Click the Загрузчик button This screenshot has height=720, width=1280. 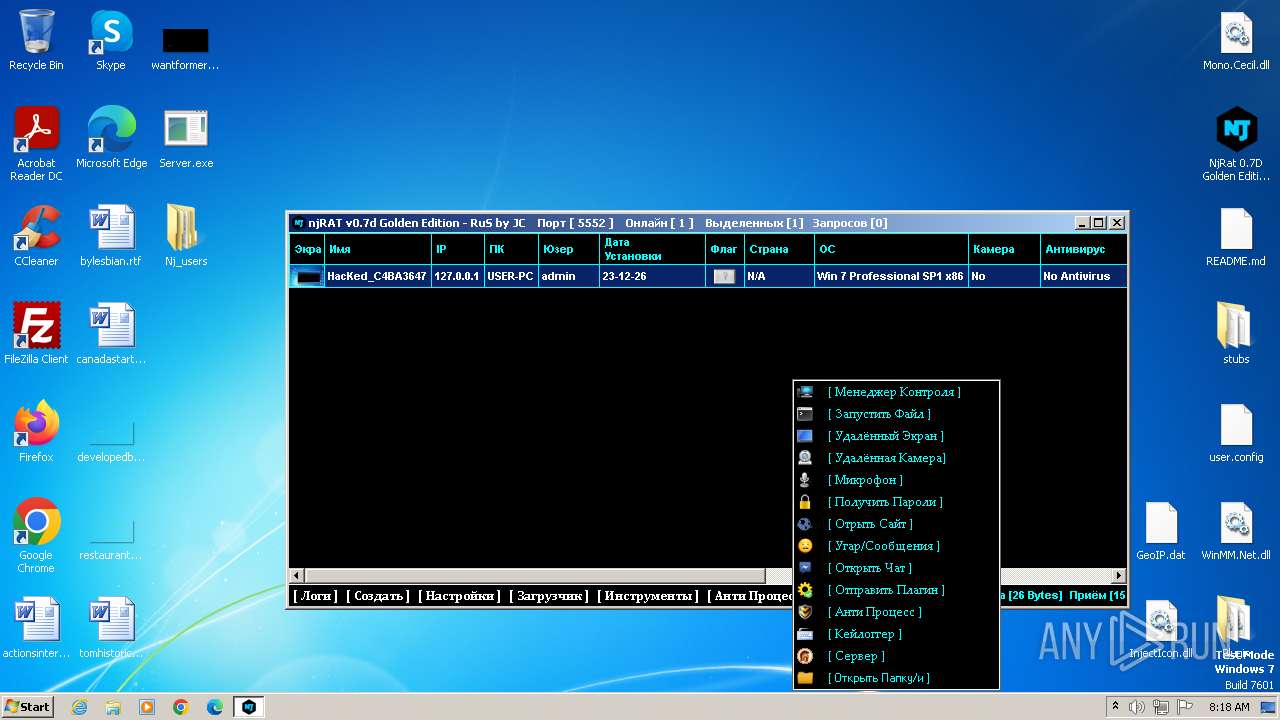(549, 596)
